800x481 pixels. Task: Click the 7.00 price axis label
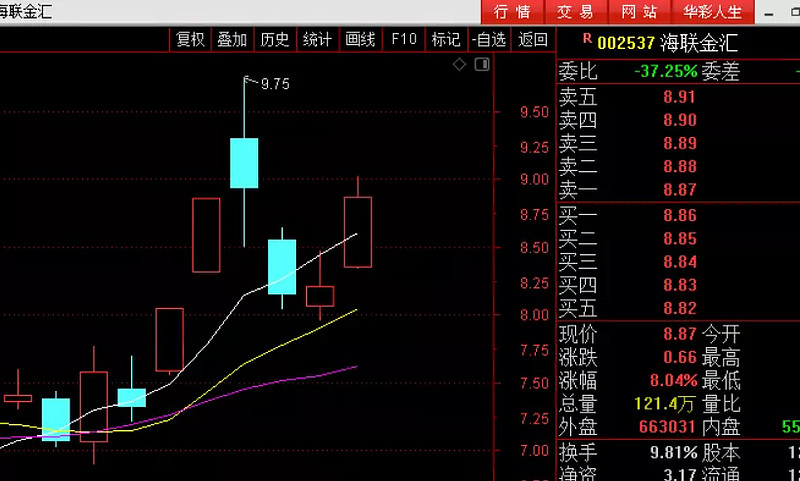tap(534, 451)
